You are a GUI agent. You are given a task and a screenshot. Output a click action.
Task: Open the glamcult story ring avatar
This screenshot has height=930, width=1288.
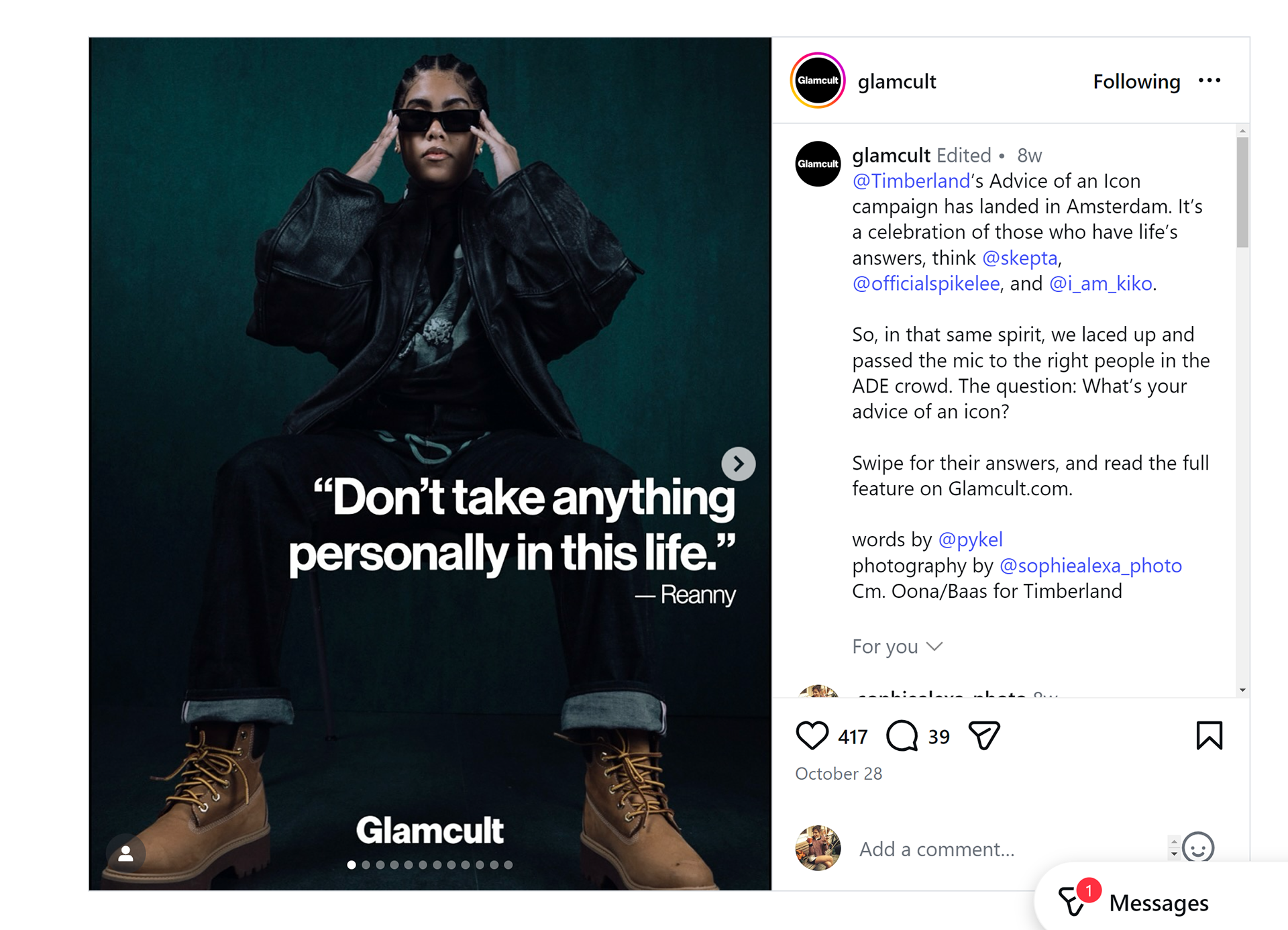click(818, 81)
